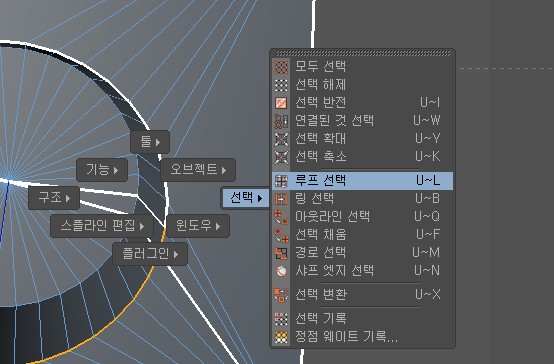Choose 샤프 엣지 선택 menu entry
Viewport: 554px width, 364px height.
363,271
